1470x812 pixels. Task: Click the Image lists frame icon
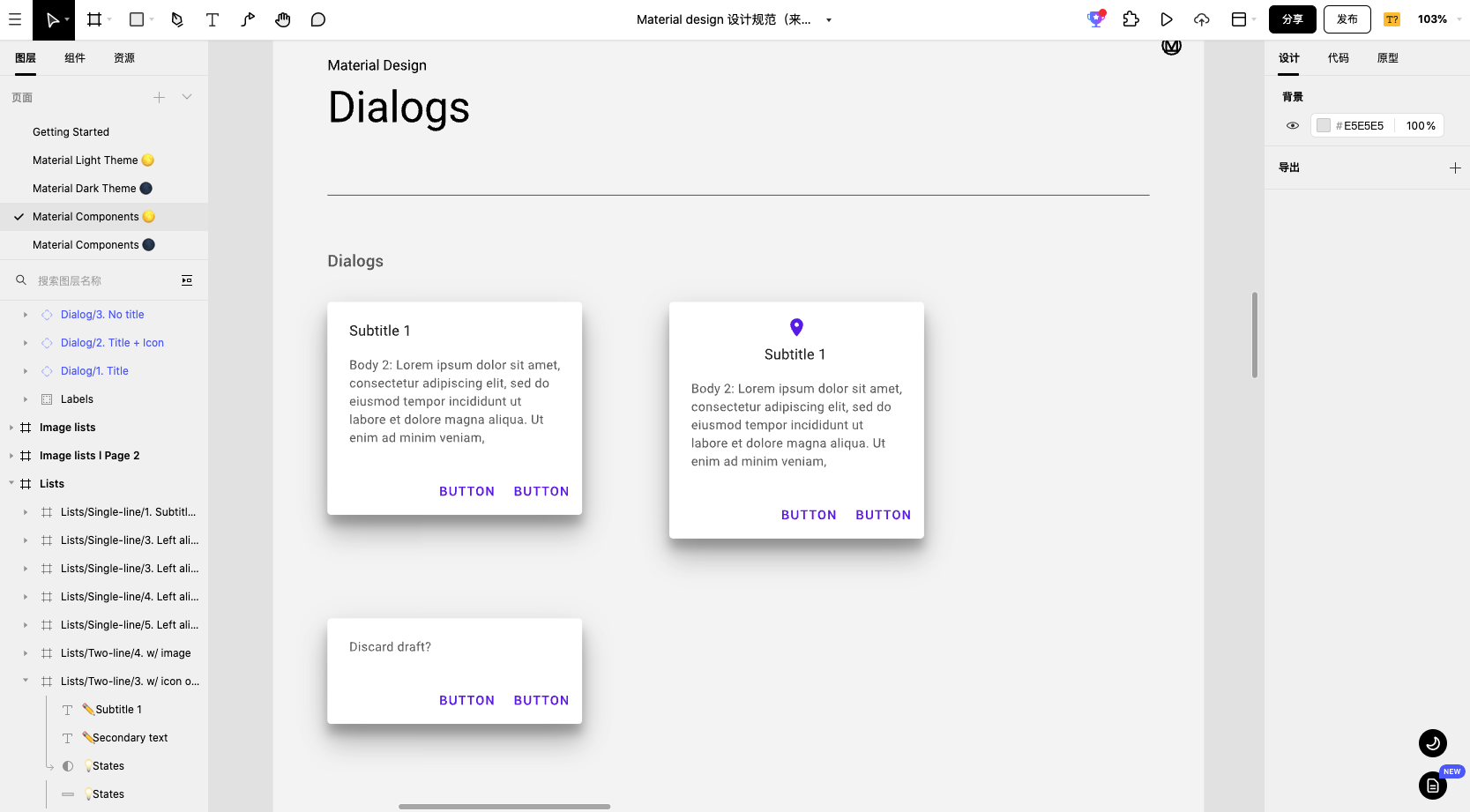coord(26,428)
